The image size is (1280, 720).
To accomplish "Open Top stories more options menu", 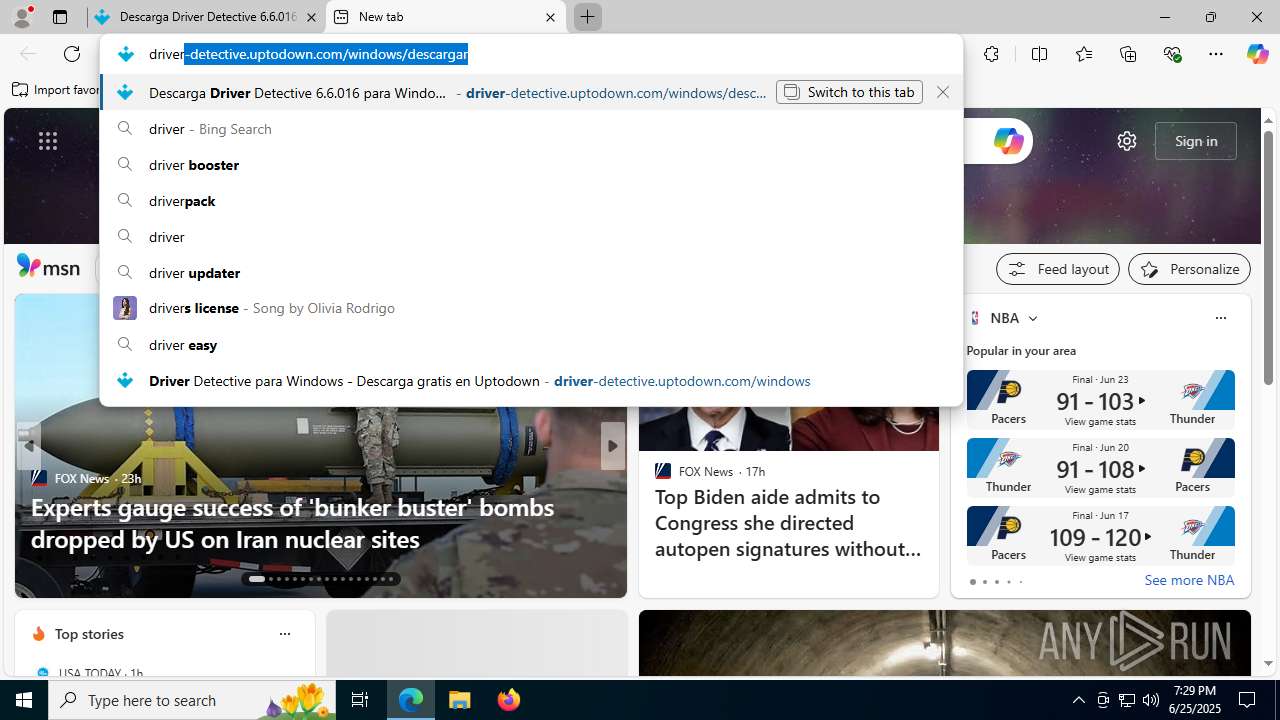I will point(284,634).
